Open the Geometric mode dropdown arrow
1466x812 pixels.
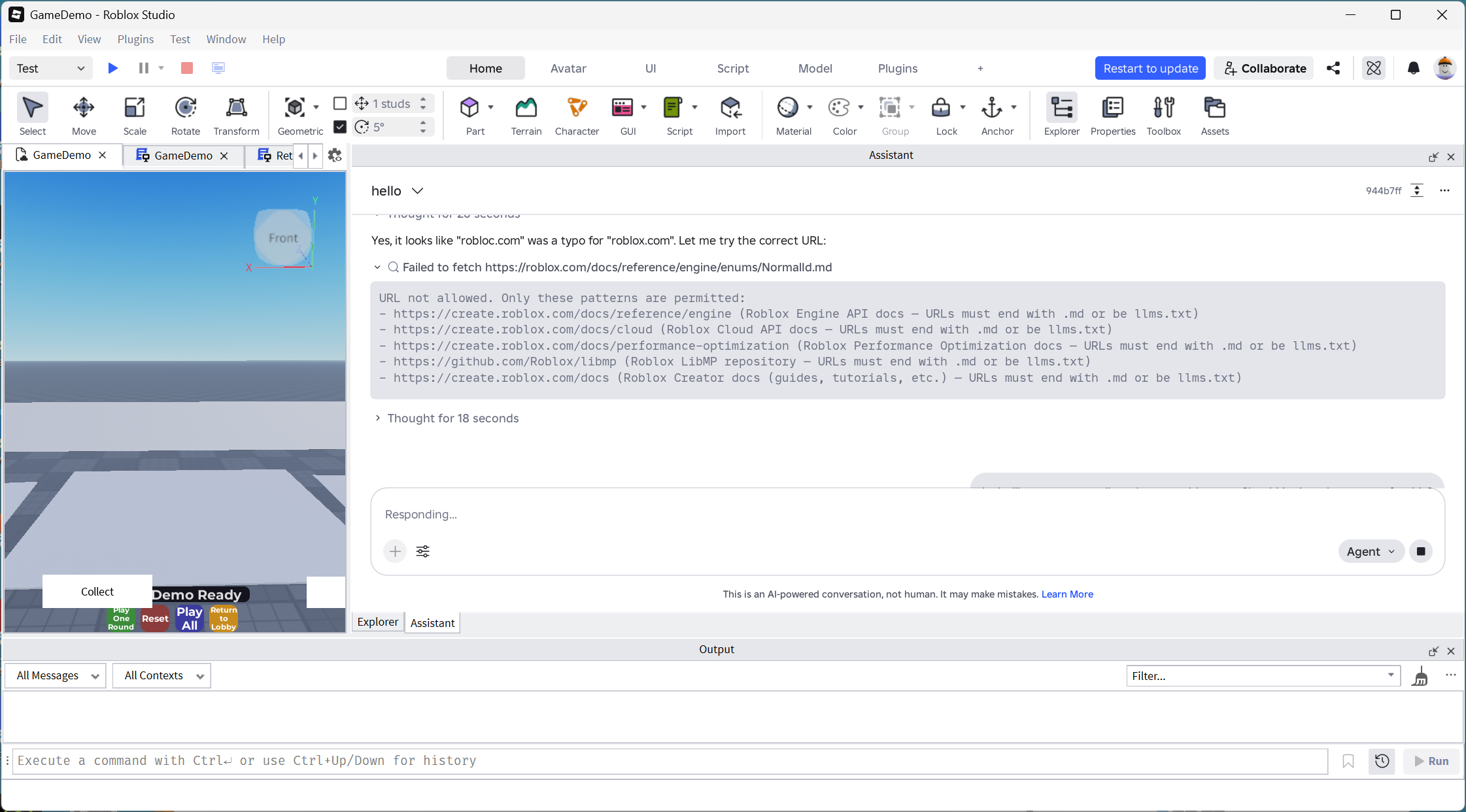[316, 107]
